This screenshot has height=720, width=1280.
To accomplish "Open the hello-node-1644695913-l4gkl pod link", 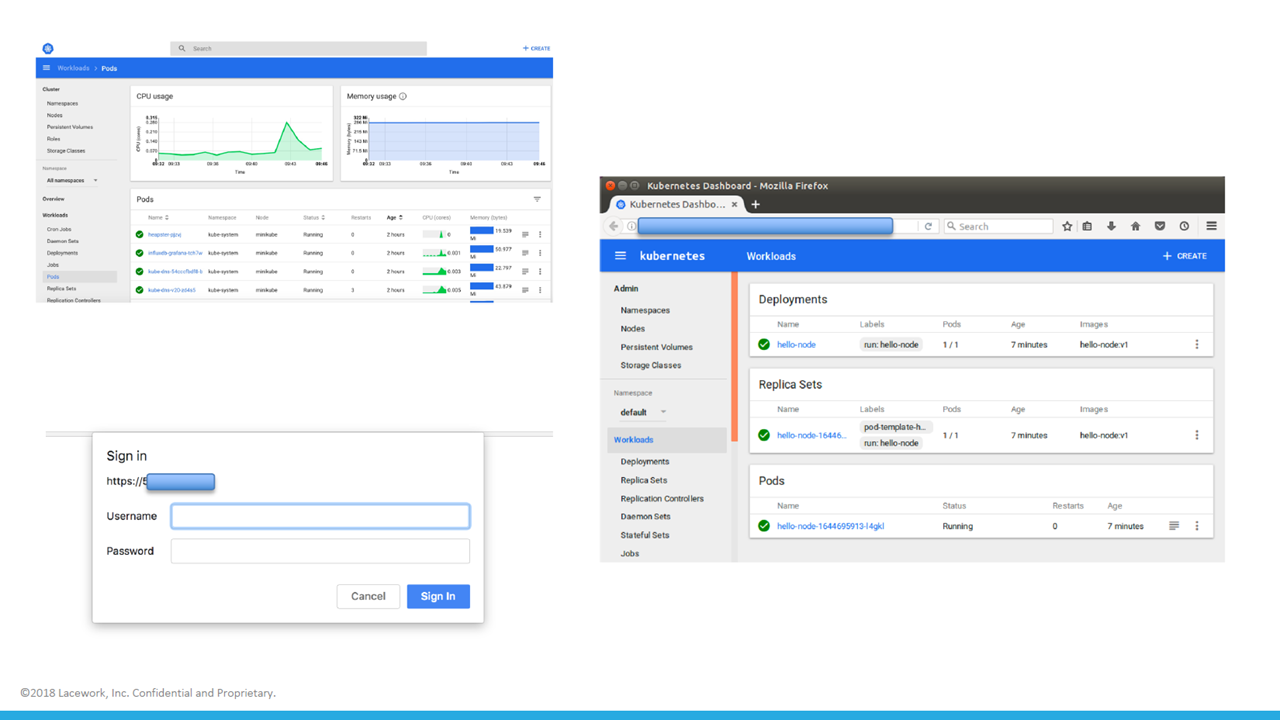I will tap(831, 526).
